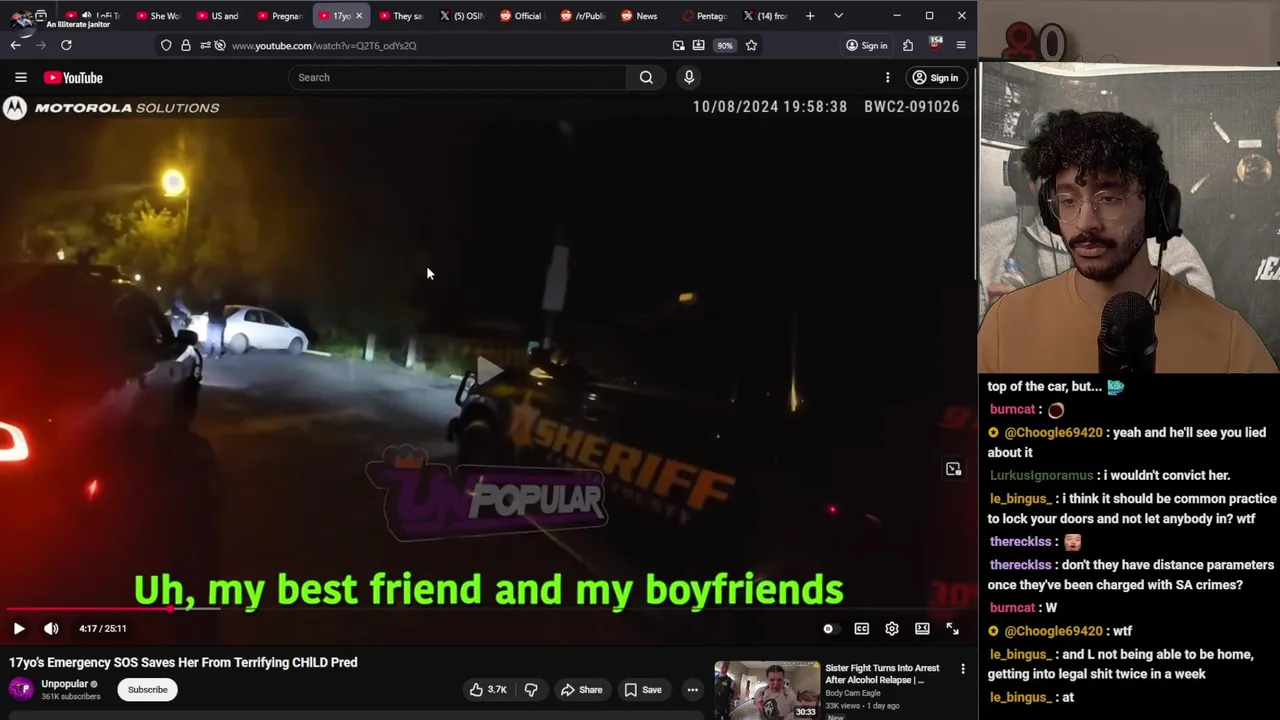Start voice search with the microphone
1280x720 pixels.
point(689,77)
